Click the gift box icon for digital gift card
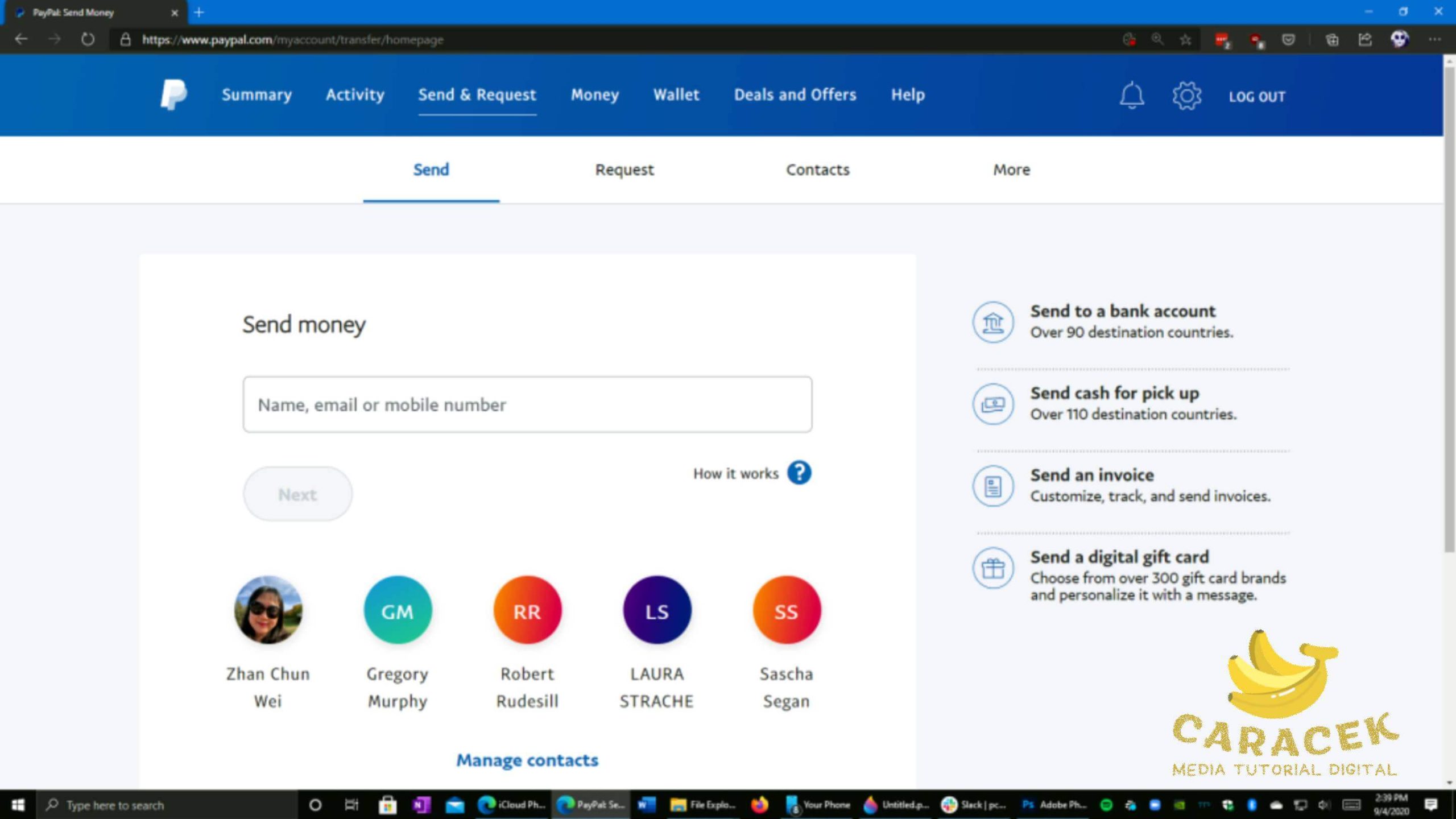This screenshot has width=1456, height=819. point(992,568)
